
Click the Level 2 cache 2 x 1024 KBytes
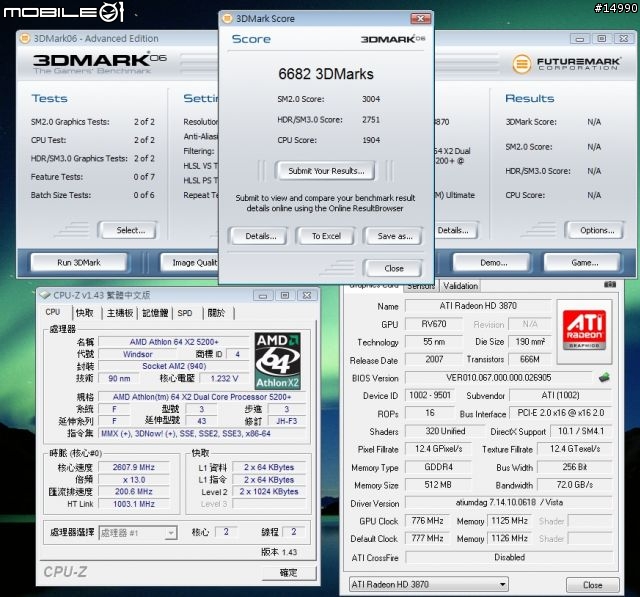[269, 492]
